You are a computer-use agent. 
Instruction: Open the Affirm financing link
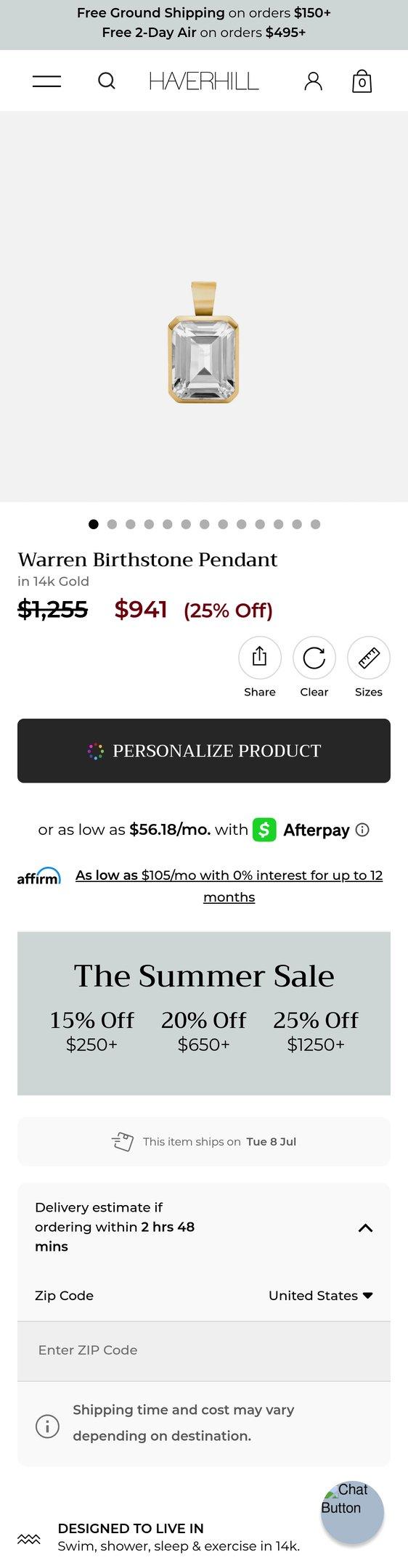[x=229, y=886]
